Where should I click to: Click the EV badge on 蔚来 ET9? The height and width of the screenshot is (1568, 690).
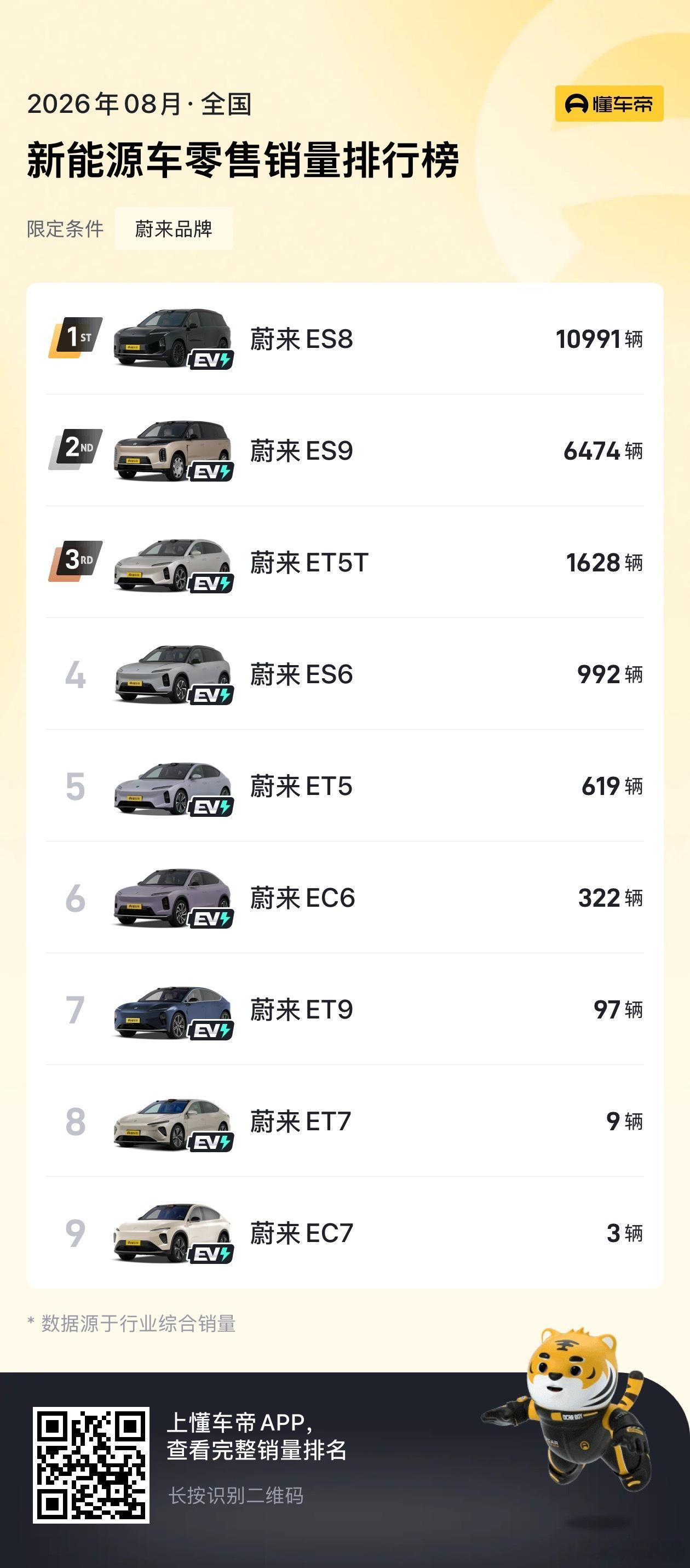(x=211, y=1031)
